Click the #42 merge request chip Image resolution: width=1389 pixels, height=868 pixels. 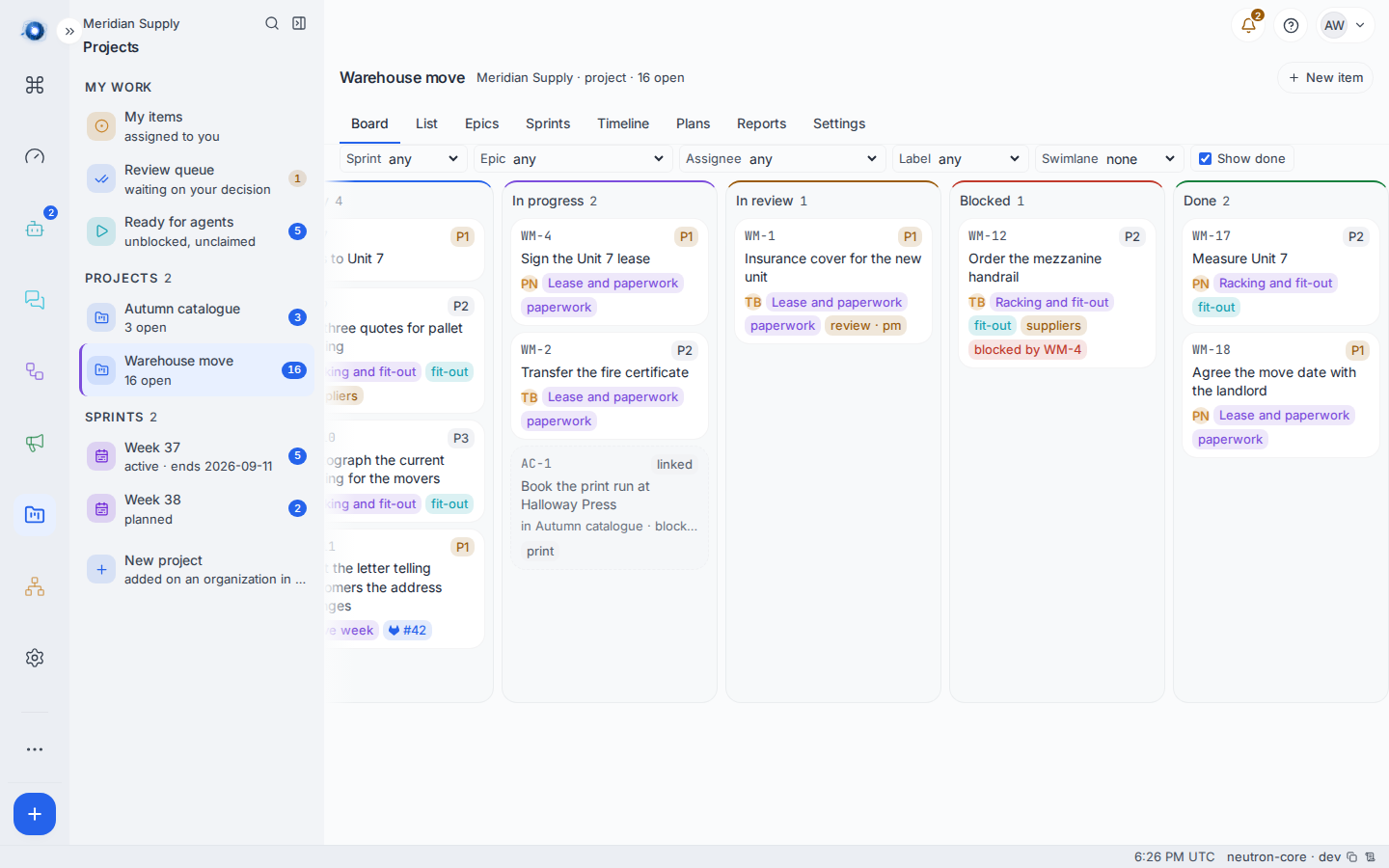click(x=407, y=631)
